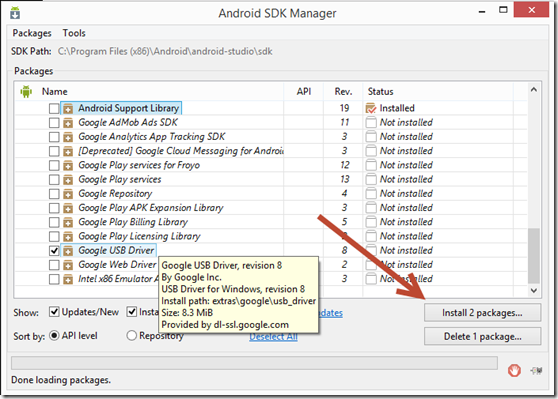Check the Google Analytics App Tracking SDK checkbox
The image size is (558, 399).
54,137
